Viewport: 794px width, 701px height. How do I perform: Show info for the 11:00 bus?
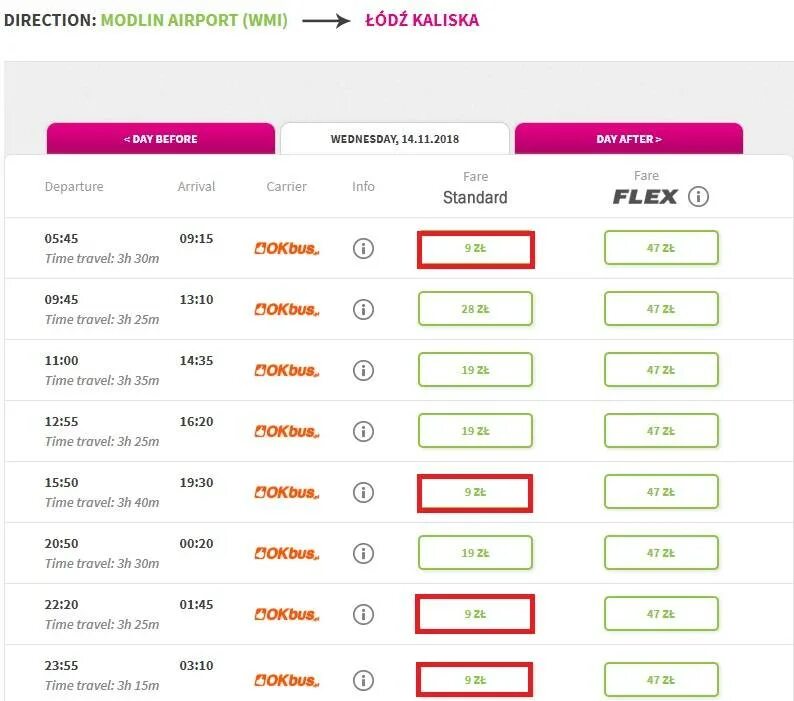pos(363,370)
